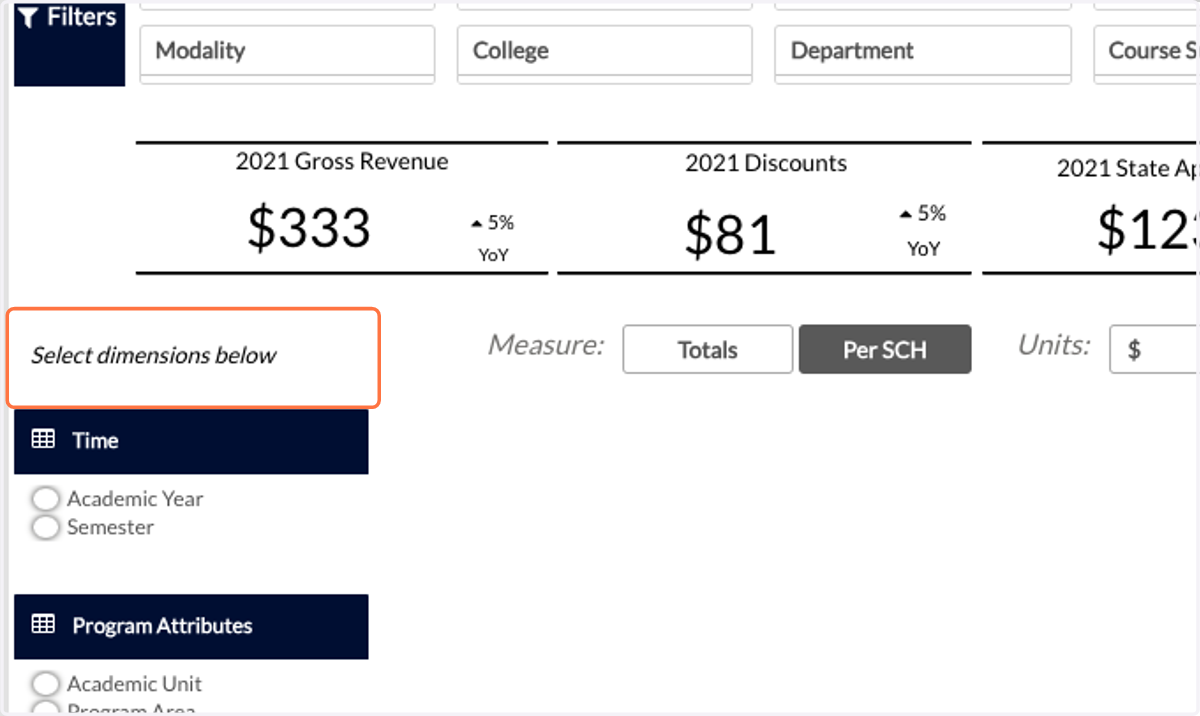Click the Gross Revenue YoY up arrow
The width and height of the screenshot is (1200, 716).
point(478,225)
